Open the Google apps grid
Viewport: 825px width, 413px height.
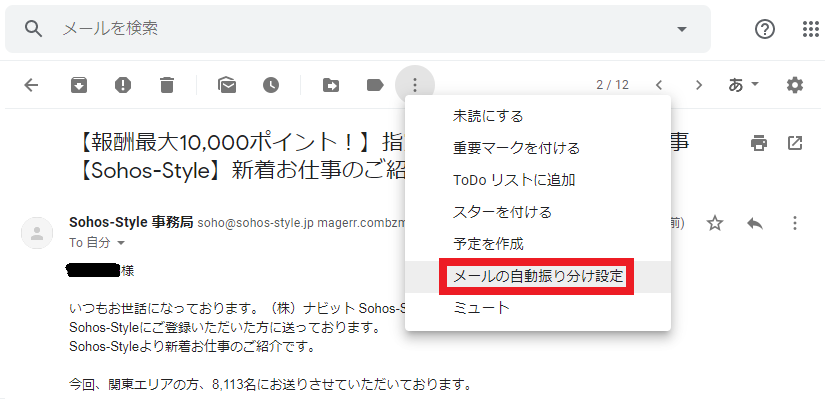point(811,29)
